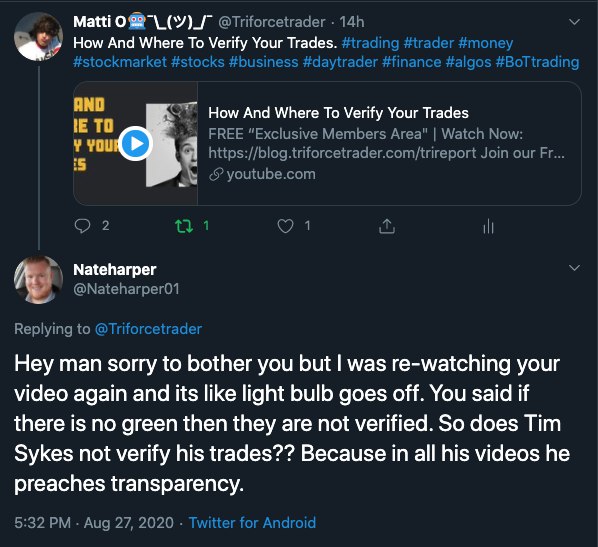The image size is (598, 547).
Task: Open the #BoTtrading hashtag
Action: [537, 62]
